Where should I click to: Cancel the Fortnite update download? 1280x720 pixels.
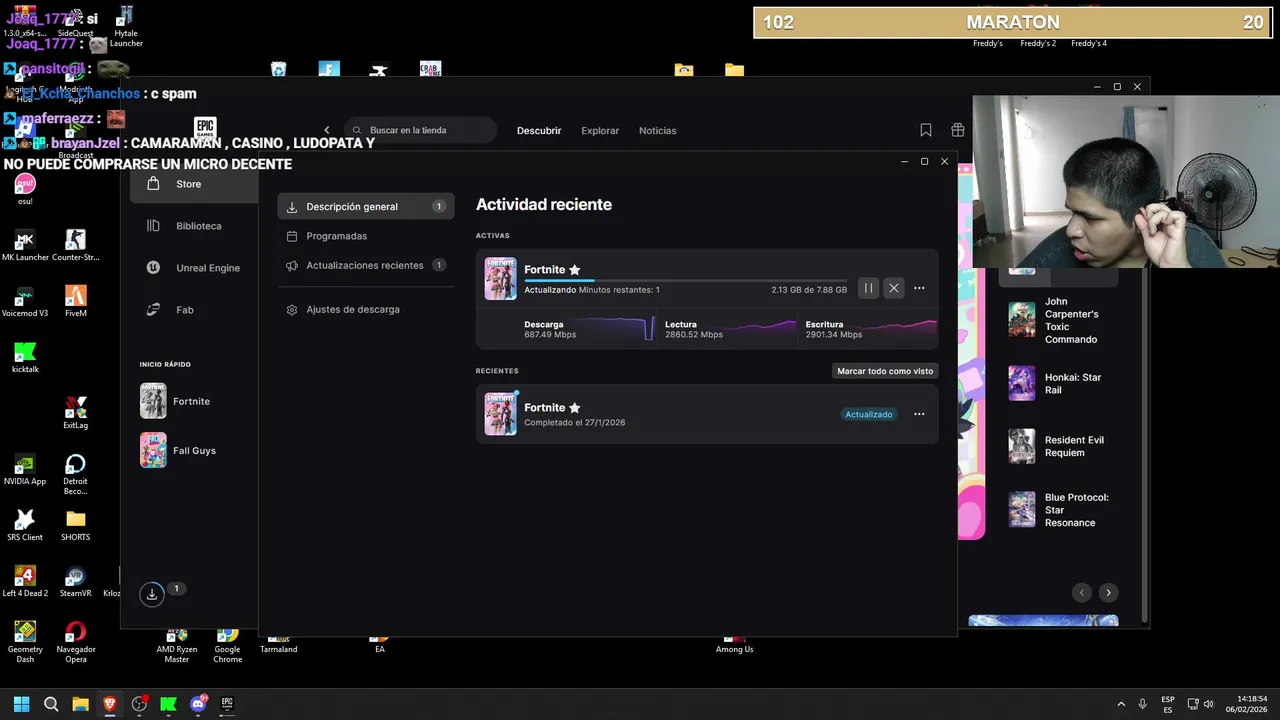click(894, 288)
